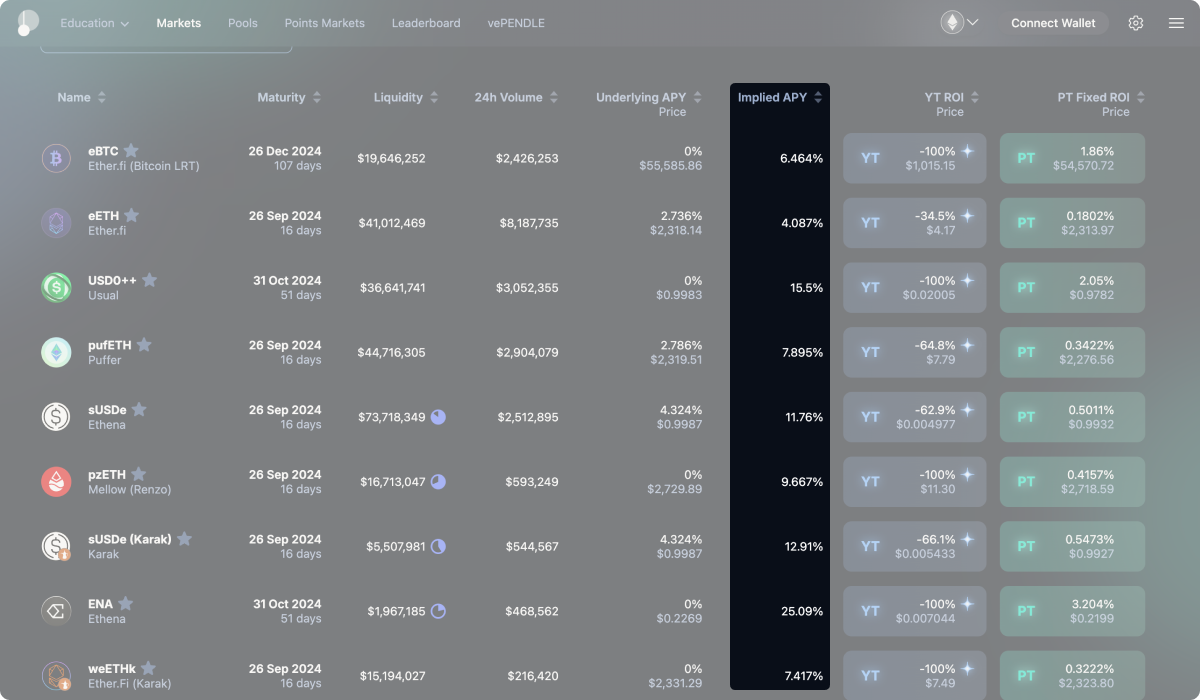Click ENA implied APY 25.09%
Image resolution: width=1200 pixels, height=700 pixels.
click(802, 611)
